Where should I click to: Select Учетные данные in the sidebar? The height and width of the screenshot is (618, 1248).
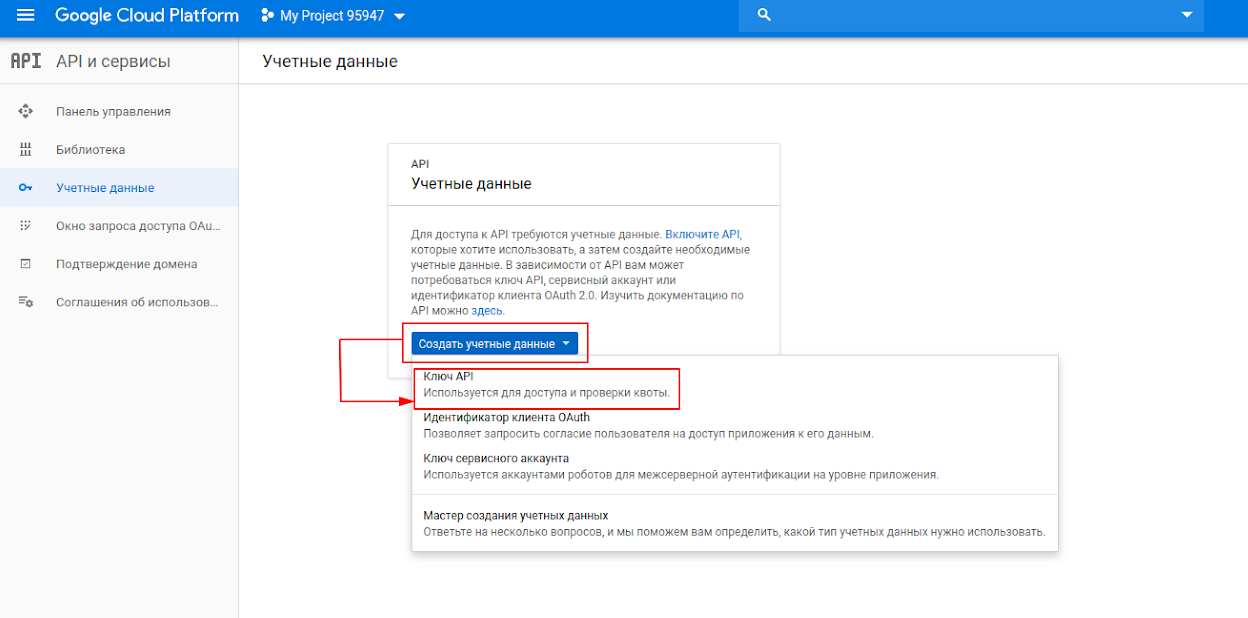point(119,188)
